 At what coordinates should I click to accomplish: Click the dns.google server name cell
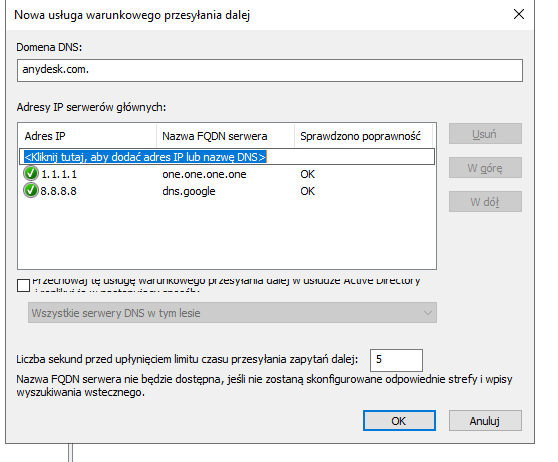(189, 191)
